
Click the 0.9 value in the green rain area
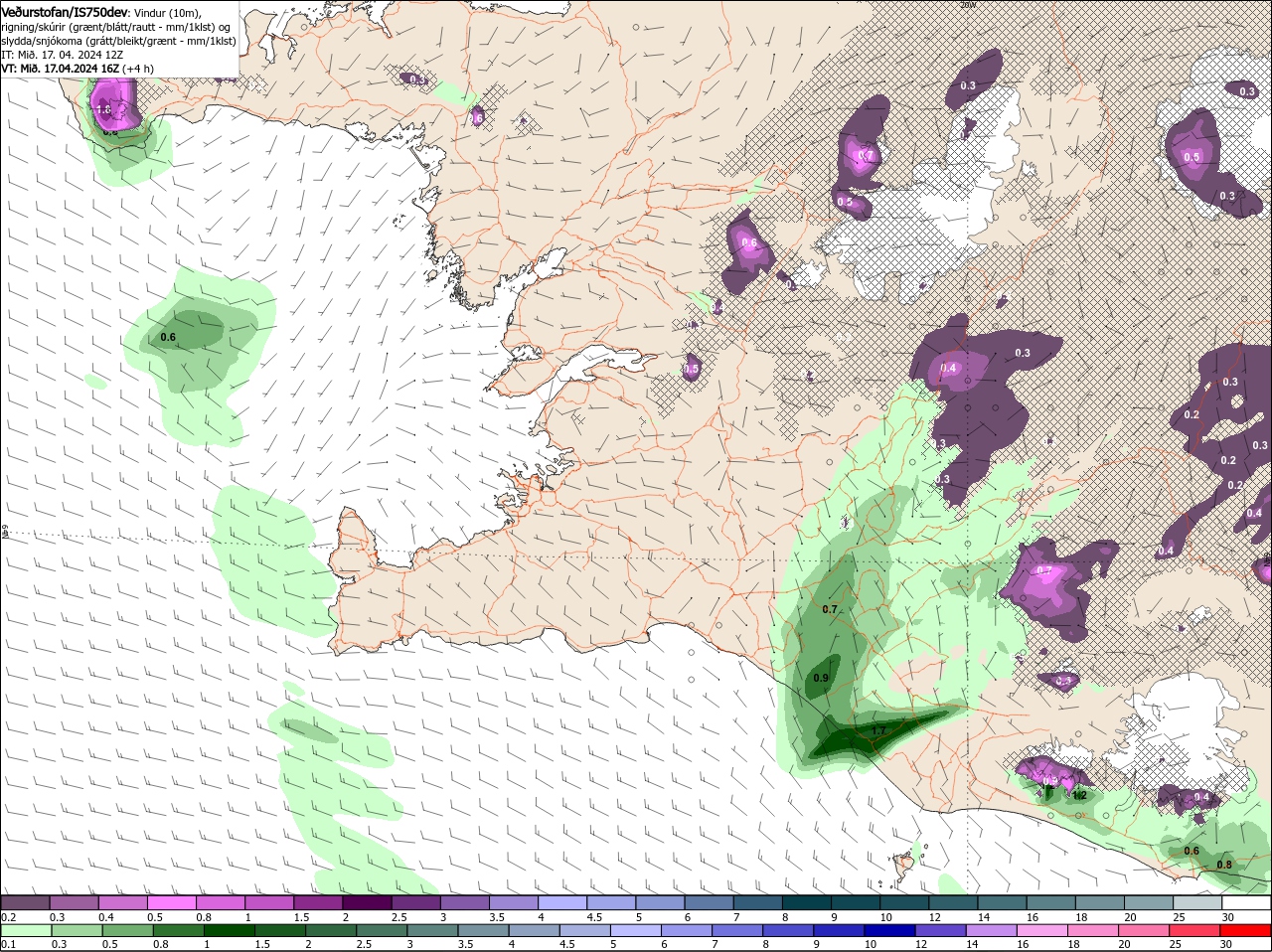tap(821, 678)
